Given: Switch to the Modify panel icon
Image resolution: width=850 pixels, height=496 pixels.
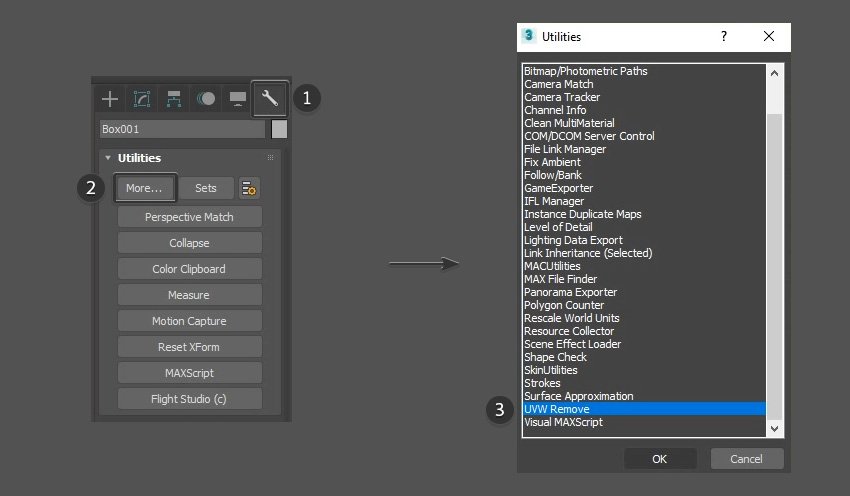Looking at the screenshot, I should pos(142,98).
